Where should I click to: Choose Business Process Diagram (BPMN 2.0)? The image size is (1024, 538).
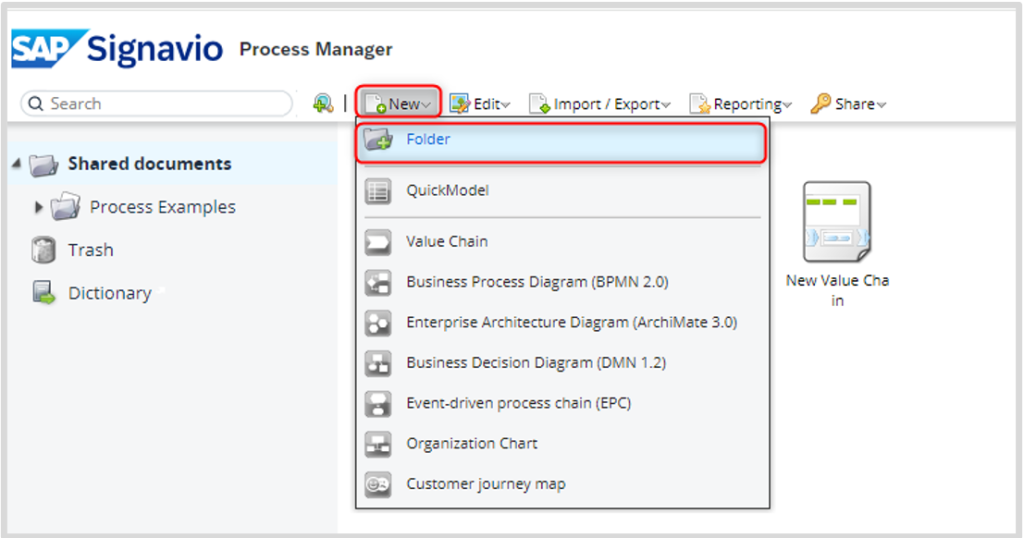pos(562,282)
